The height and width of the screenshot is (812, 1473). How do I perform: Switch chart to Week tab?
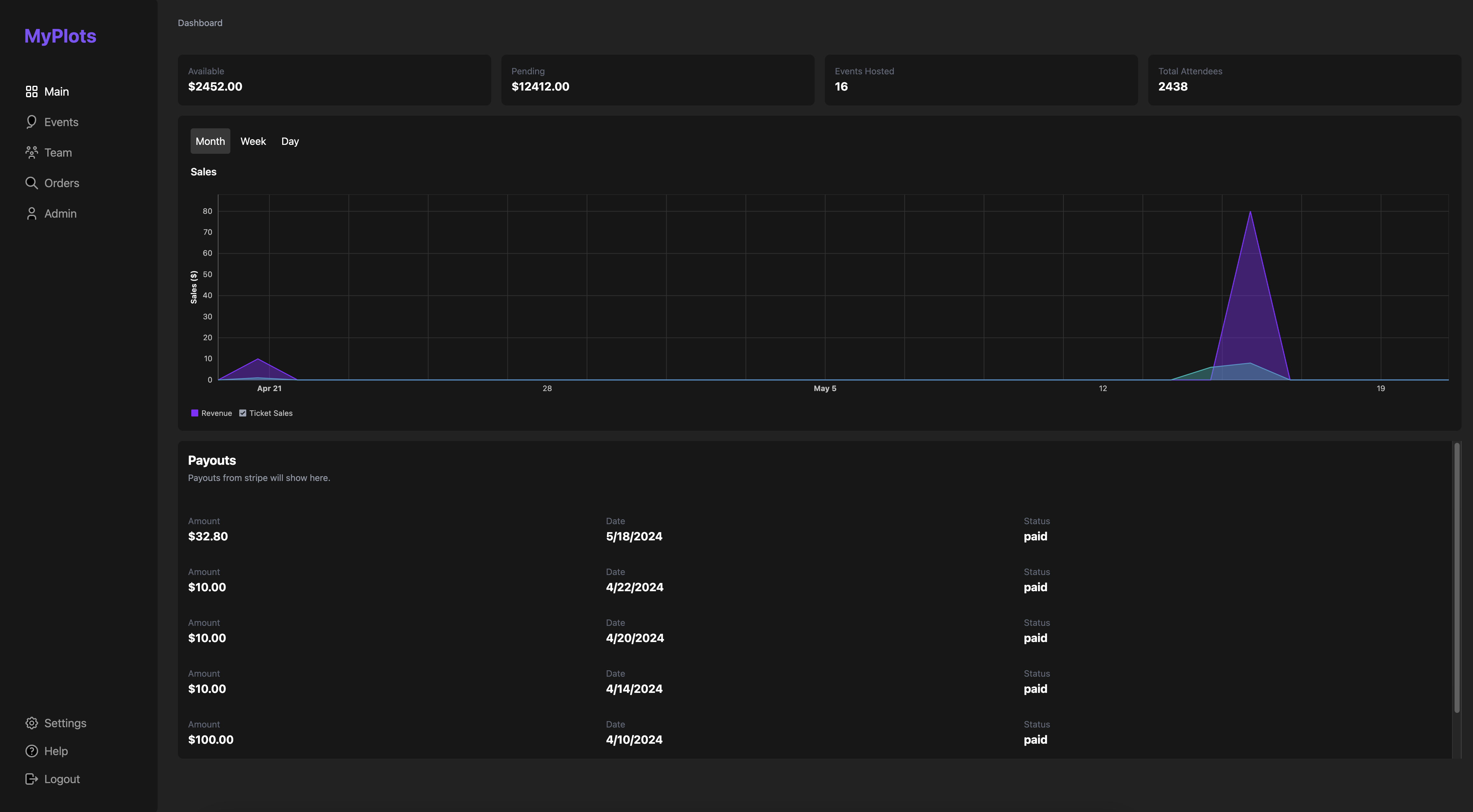[253, 141]
